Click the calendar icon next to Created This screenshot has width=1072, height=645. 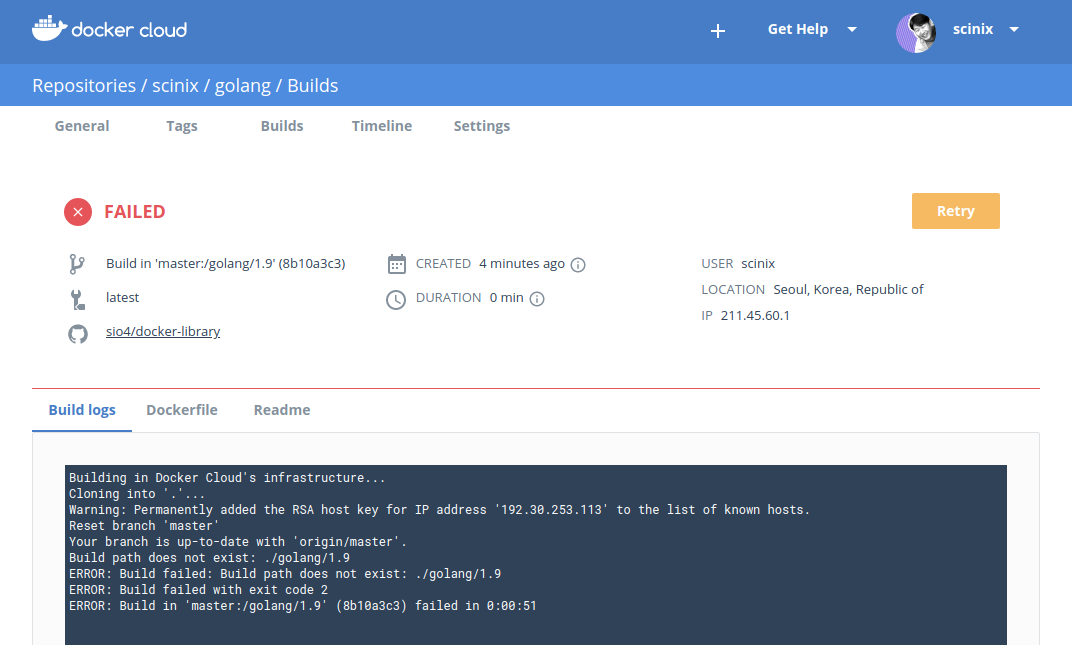[x=397, y=264]
